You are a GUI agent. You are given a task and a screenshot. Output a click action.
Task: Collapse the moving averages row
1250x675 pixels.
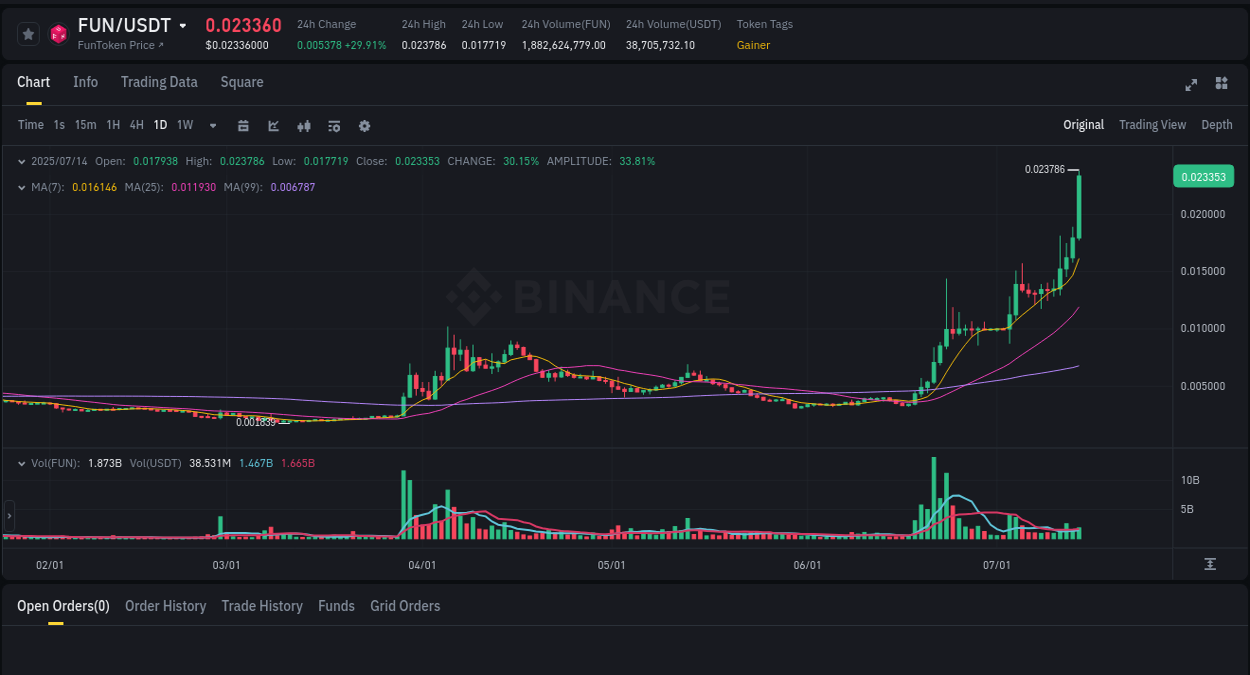pos(22,185)
